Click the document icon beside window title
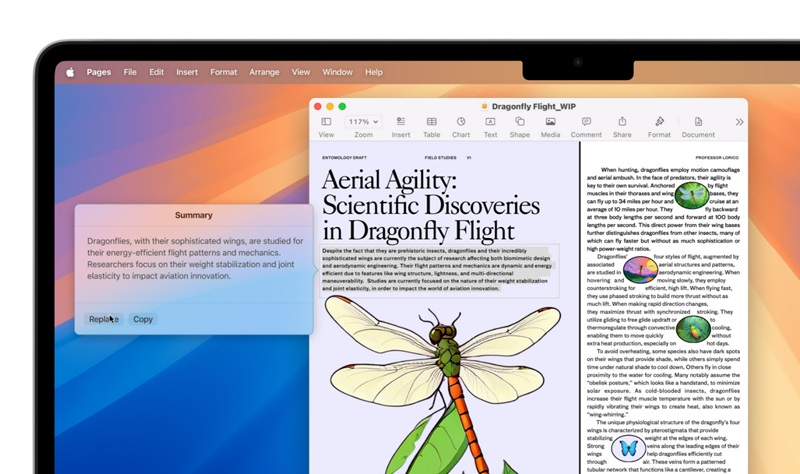Image resolution: width=800 pixels, height=474 pixels. pos(485,106)
